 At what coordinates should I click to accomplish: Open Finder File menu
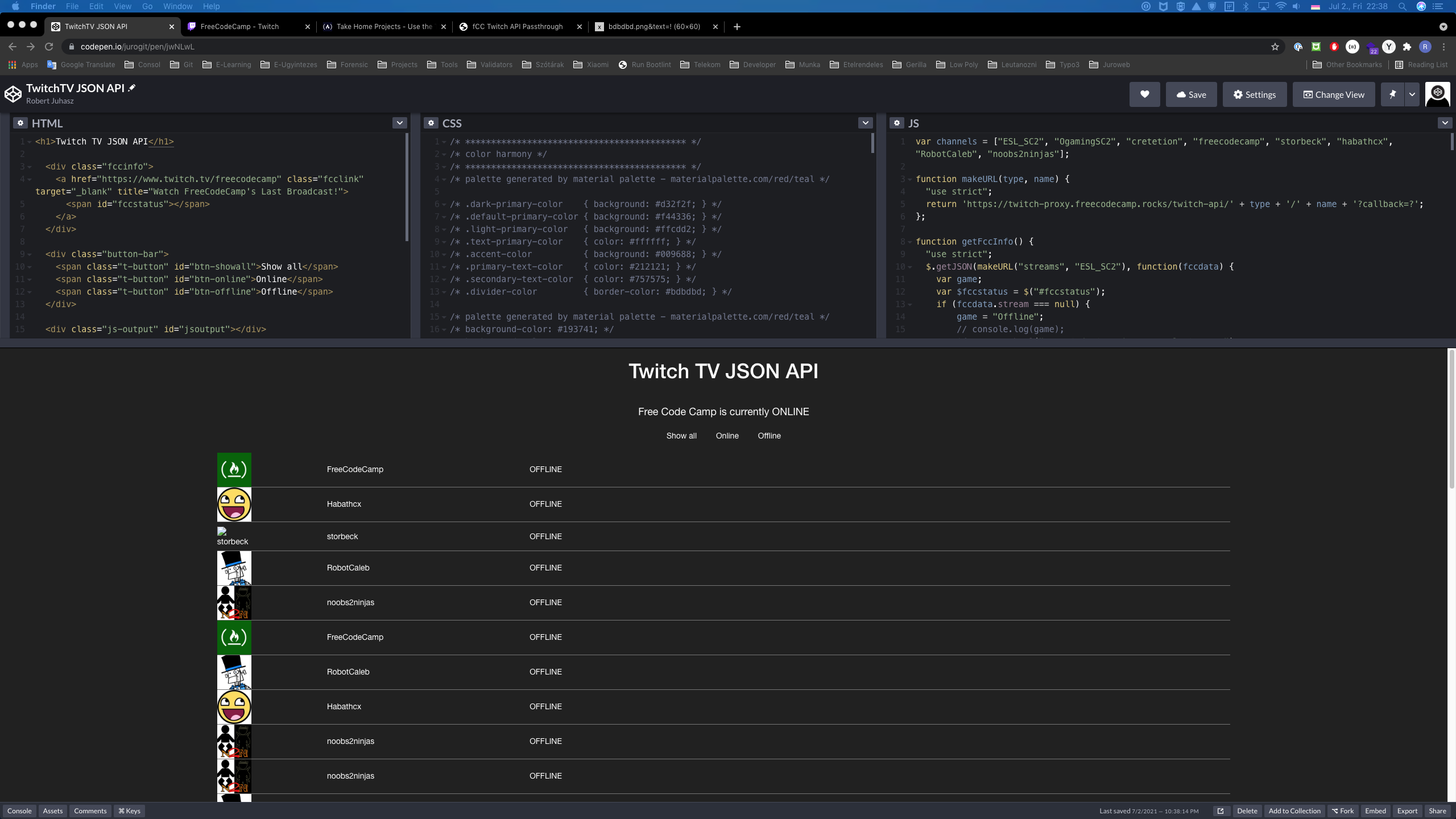(72, 6)
